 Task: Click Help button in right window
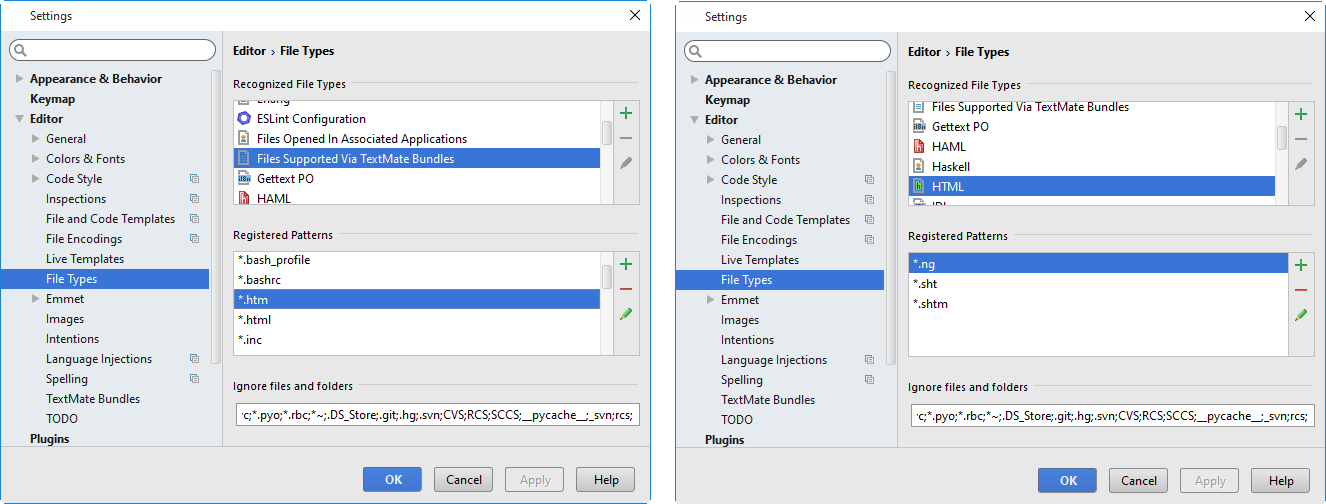(1281, 481)
